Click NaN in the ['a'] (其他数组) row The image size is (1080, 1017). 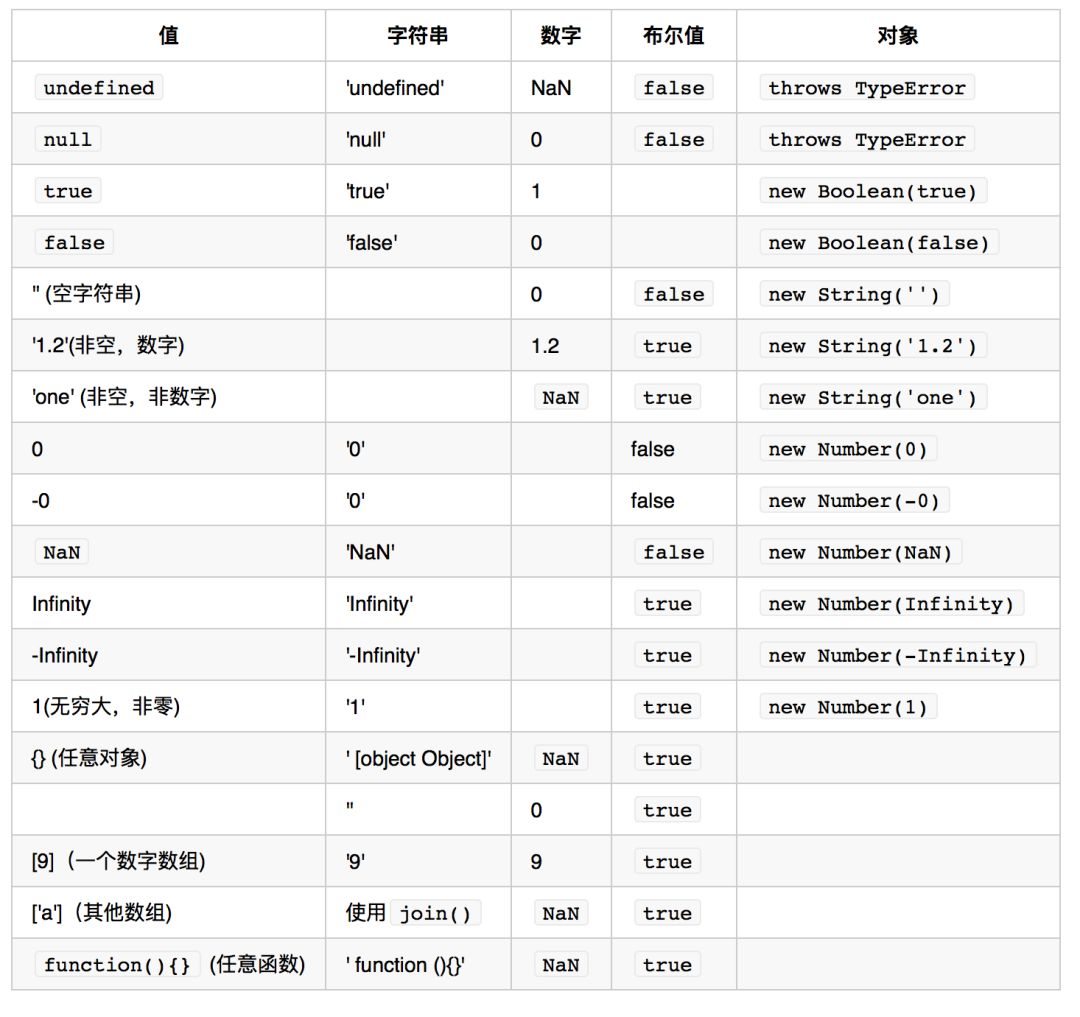[x=561, y=914]
